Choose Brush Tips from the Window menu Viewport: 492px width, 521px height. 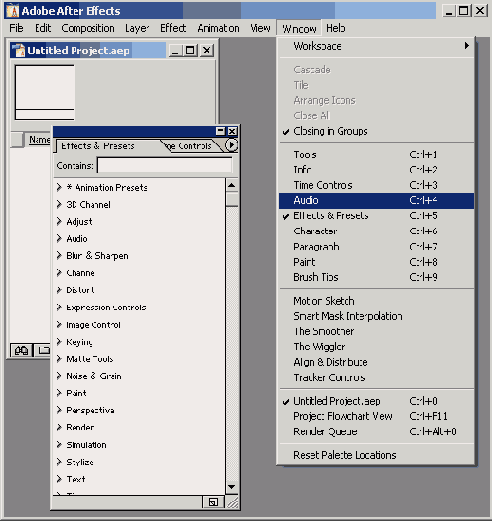pos(377,277)
